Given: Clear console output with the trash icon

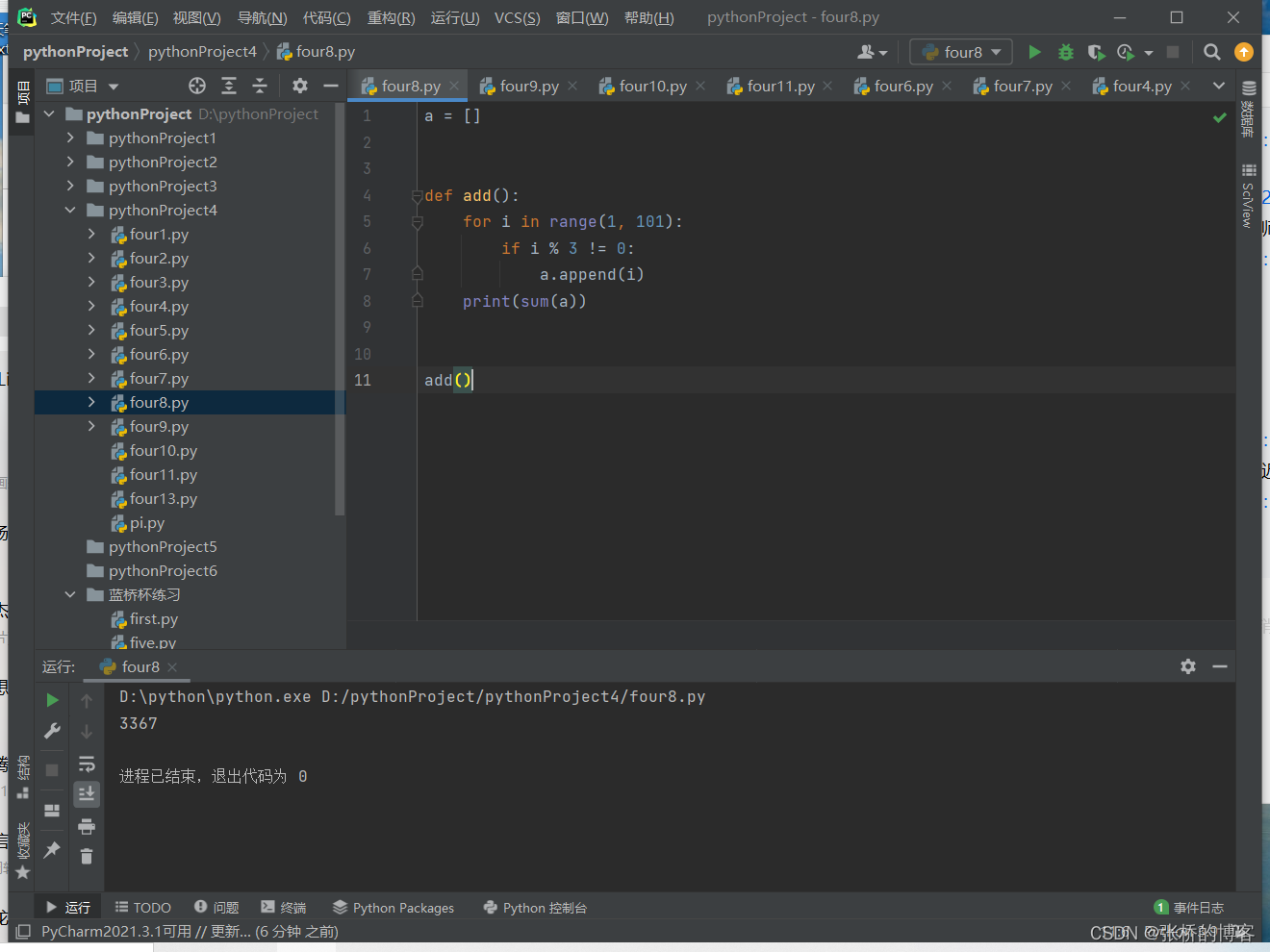Looking at the screenshot, I should 87,856.
